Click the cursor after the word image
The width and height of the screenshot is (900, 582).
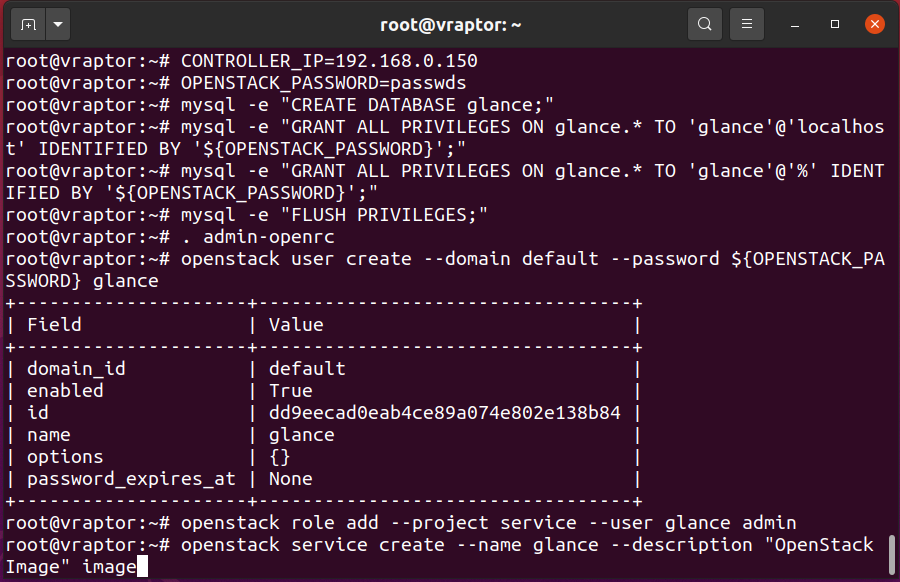pos(142,567)
